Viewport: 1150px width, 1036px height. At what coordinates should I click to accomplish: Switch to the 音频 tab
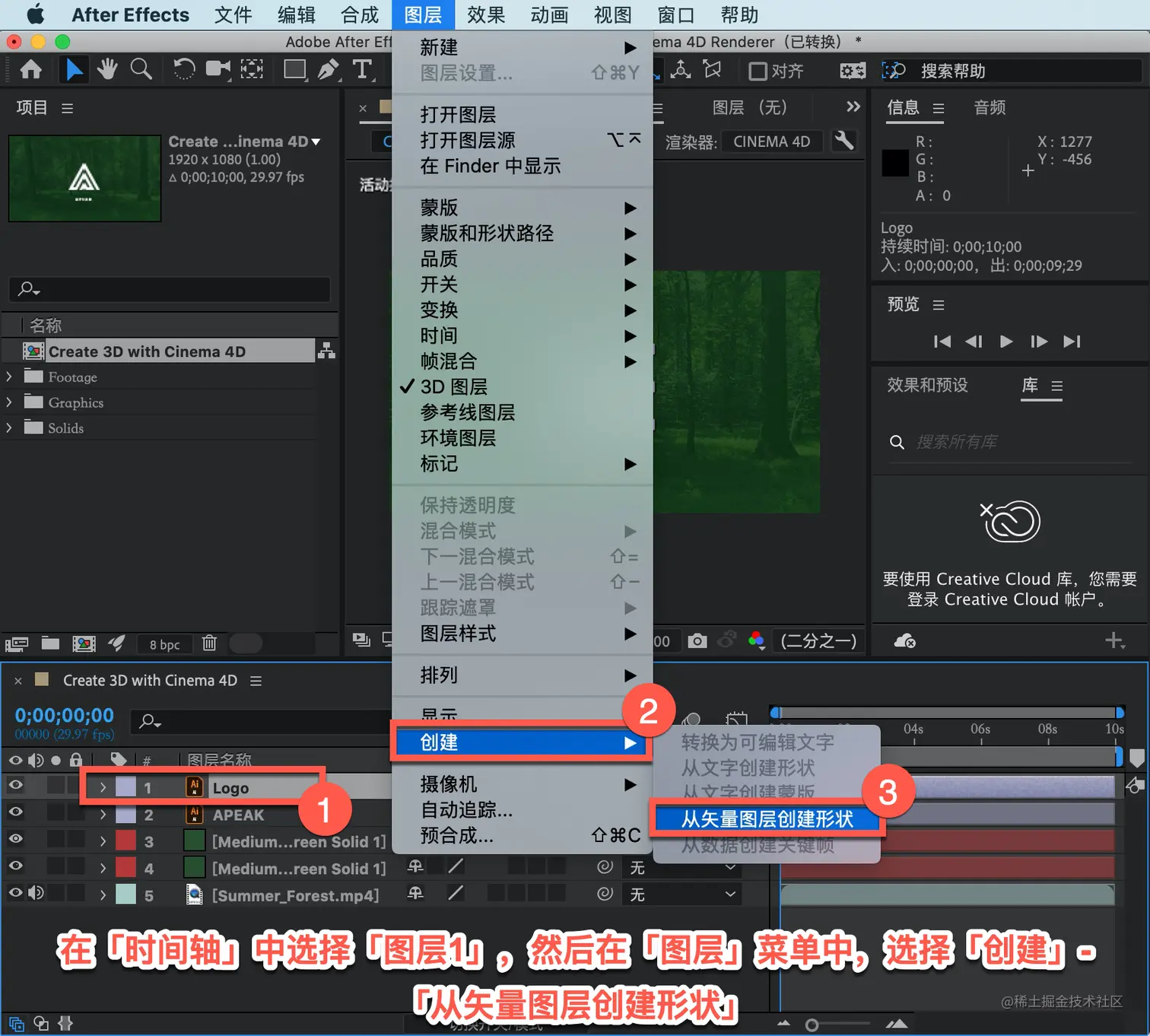click(990, 107)
